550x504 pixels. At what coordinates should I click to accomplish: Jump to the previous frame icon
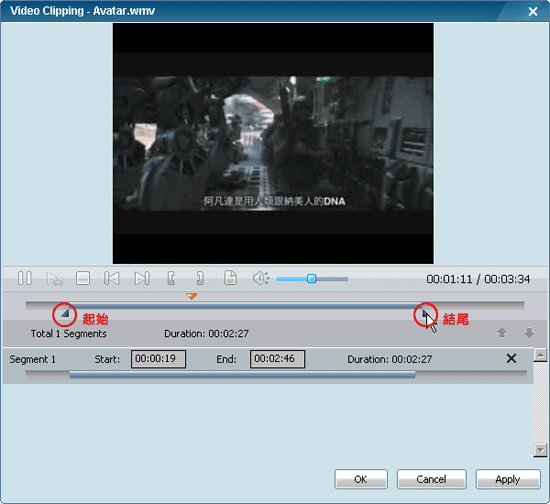coord(112,278)
